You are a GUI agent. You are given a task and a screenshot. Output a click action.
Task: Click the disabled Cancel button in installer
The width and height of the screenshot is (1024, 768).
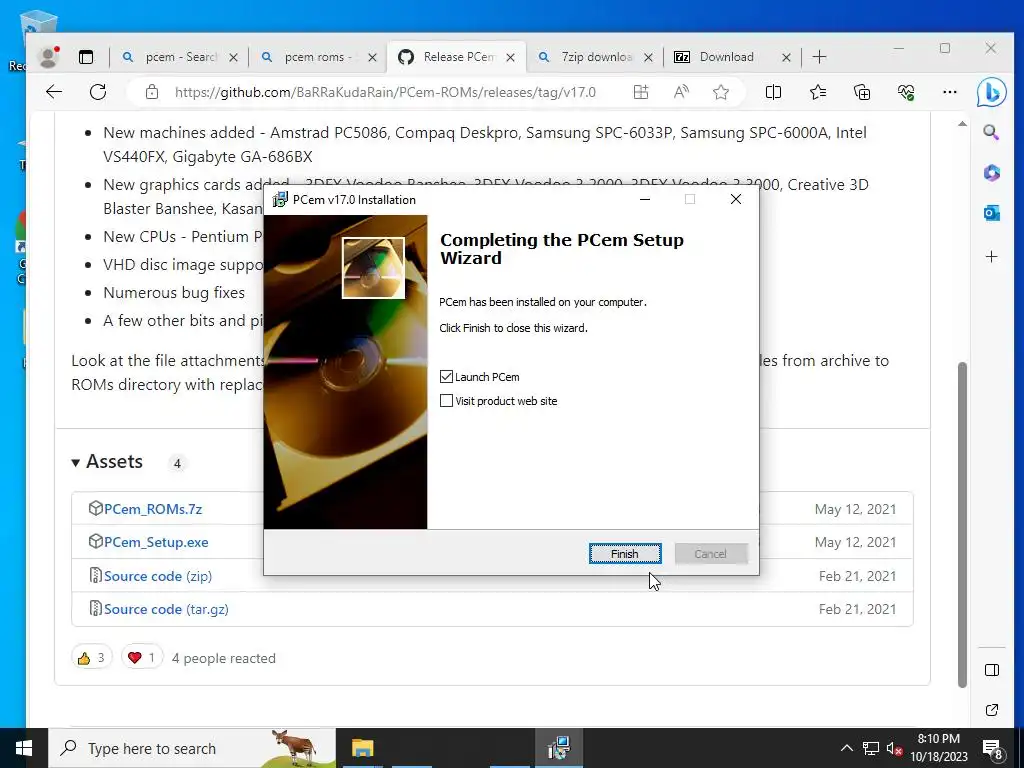711,554
